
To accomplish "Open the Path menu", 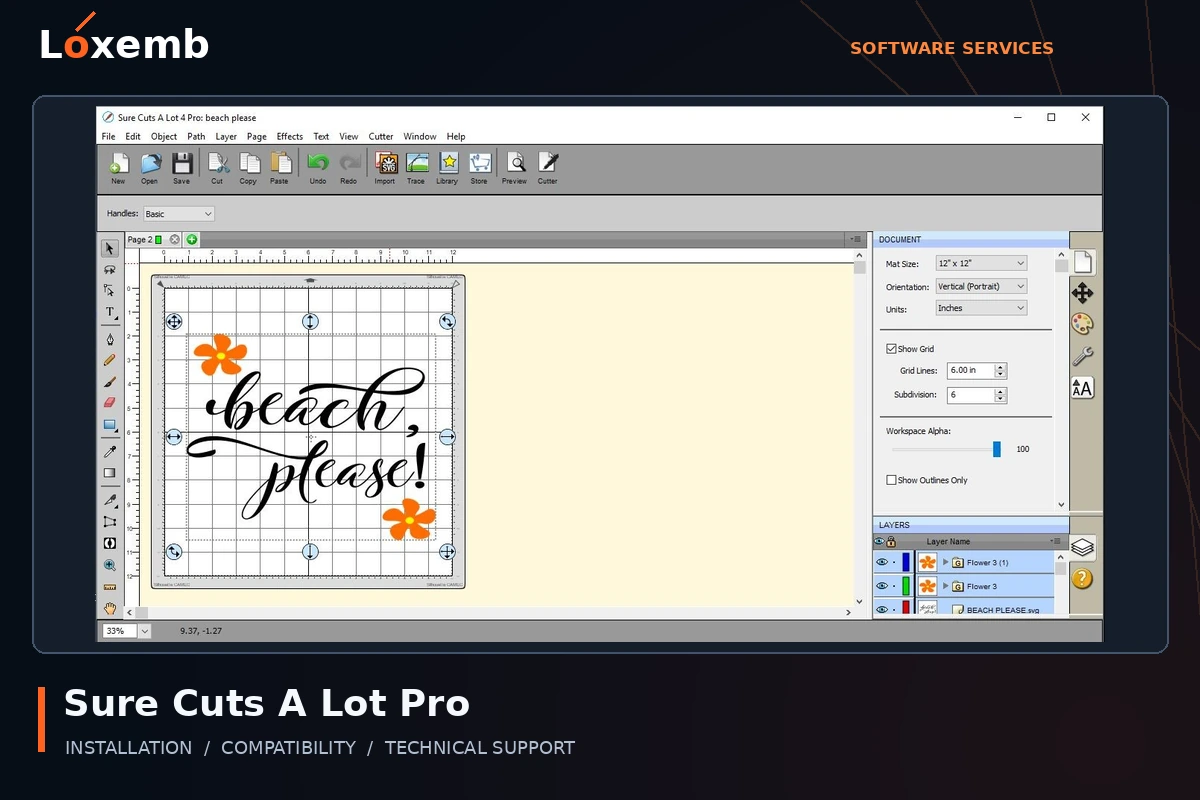I will pos(196,136).
